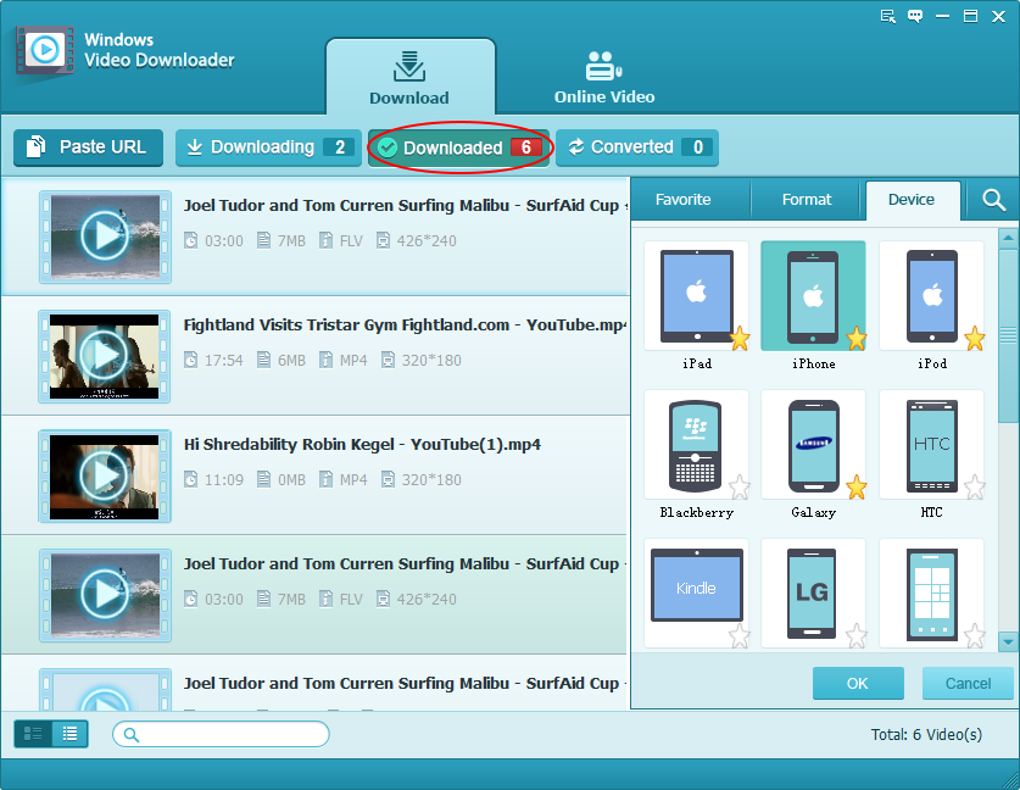1020x790 pixels.
Task: Toggle favorite star on iPhone
Action: pyautogui.click(x=857, y=339)
